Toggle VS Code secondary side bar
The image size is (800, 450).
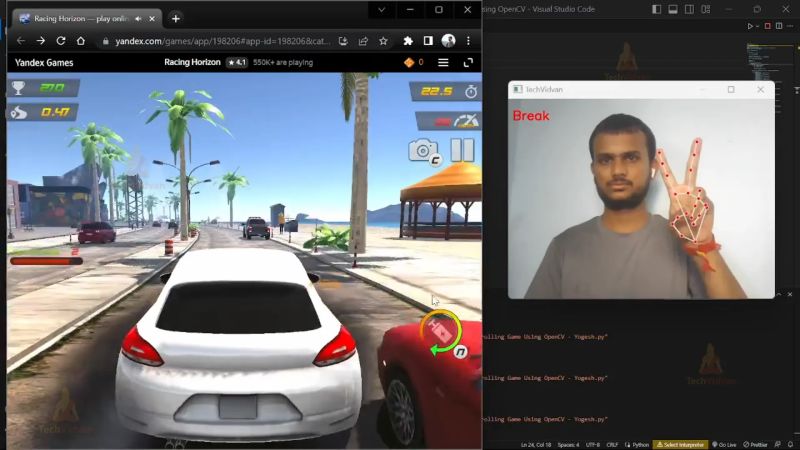689,9
